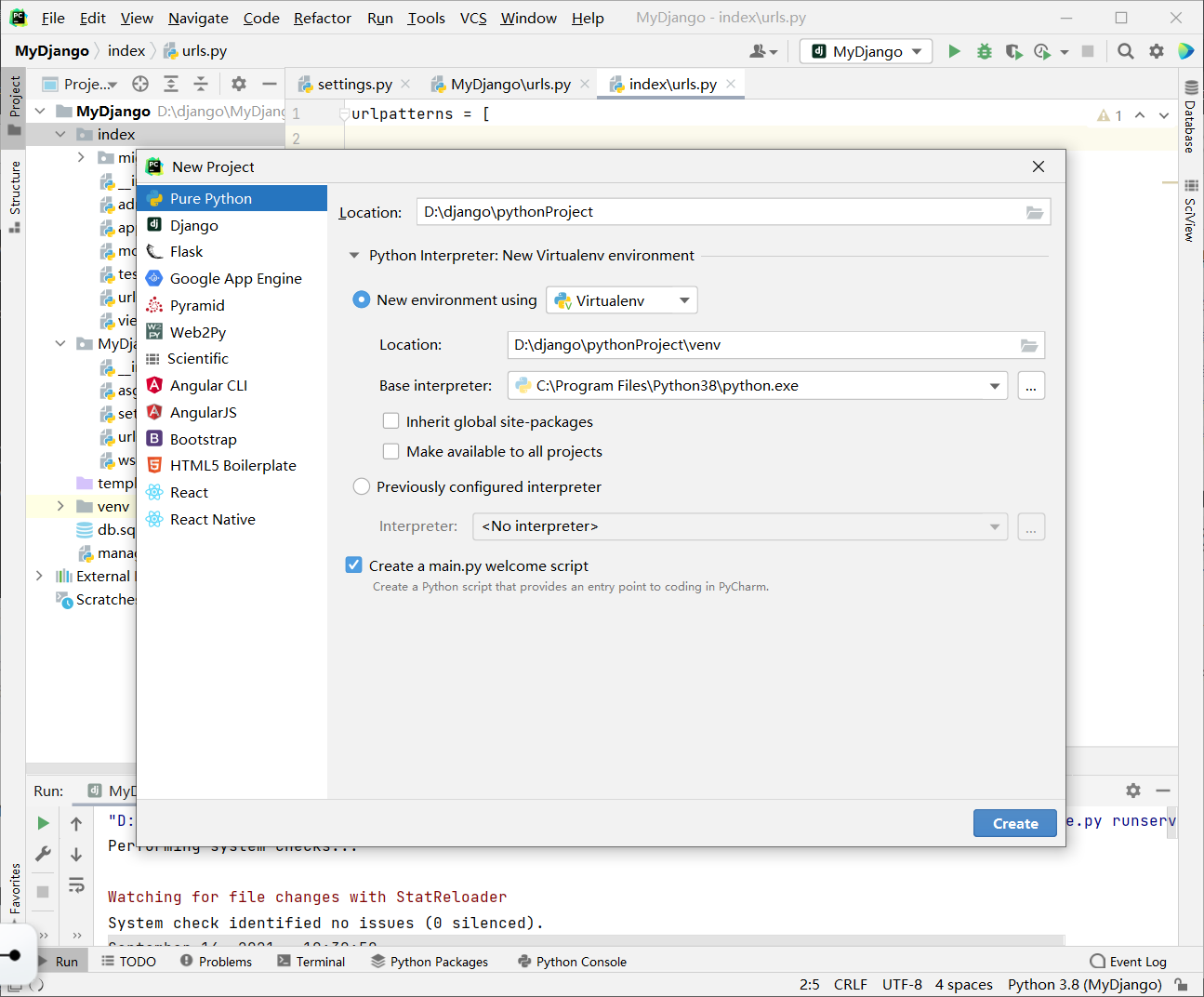Expand all in Project panel toolbar
The height and width of the screenshot is (997, 1204).
click(x=171, y=84)
